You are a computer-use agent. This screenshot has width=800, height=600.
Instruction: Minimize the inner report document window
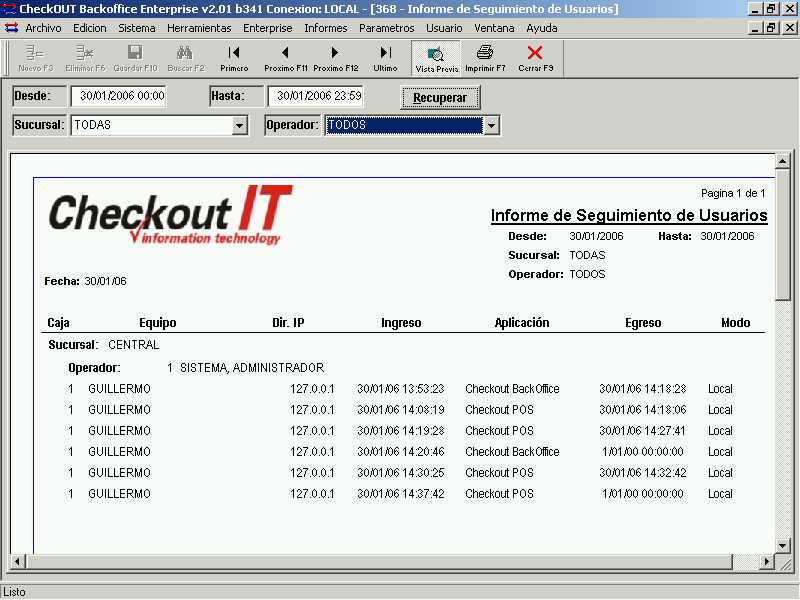point(756,28)
